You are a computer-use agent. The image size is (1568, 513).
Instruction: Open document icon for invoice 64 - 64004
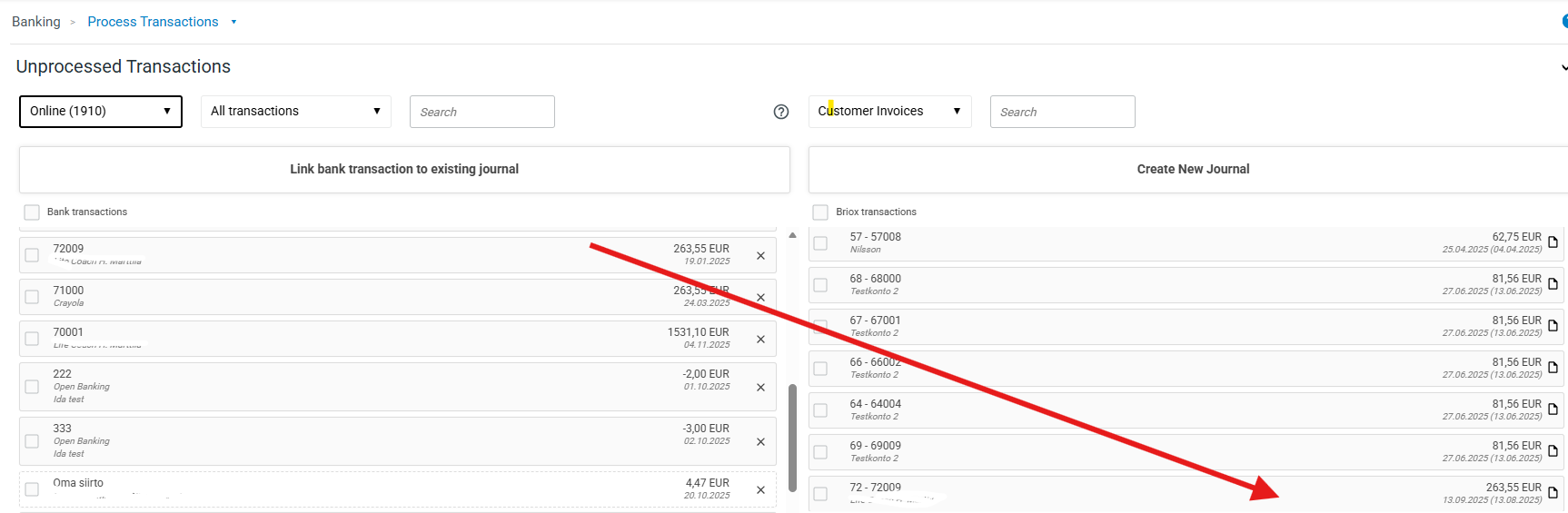pyautogui.click(x=1553, y=409)
